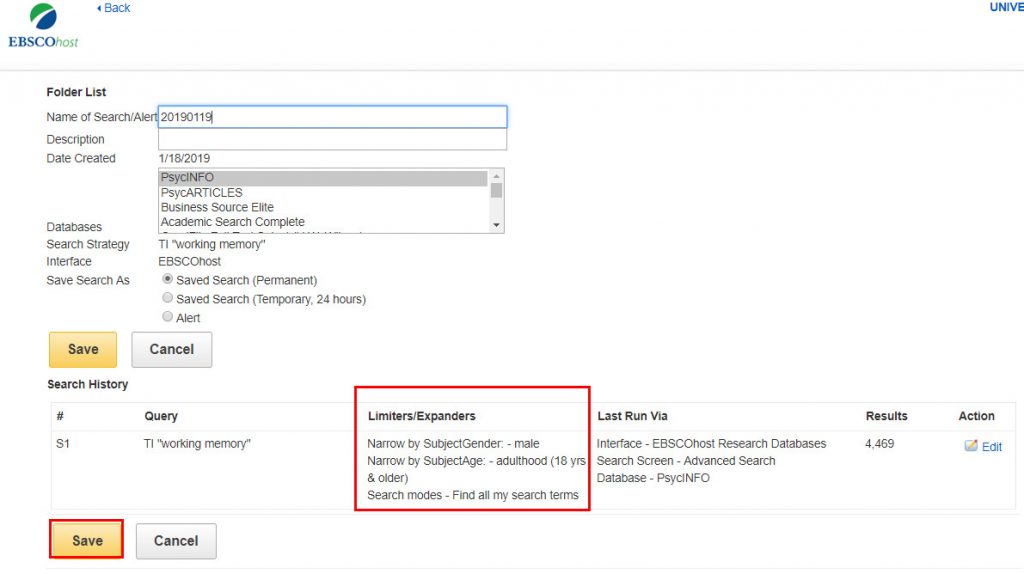Click the Databases list scroll up arrow
The height and width of the screenshot is (574, 1024).
pyautogui.click(x=496, y=176)
